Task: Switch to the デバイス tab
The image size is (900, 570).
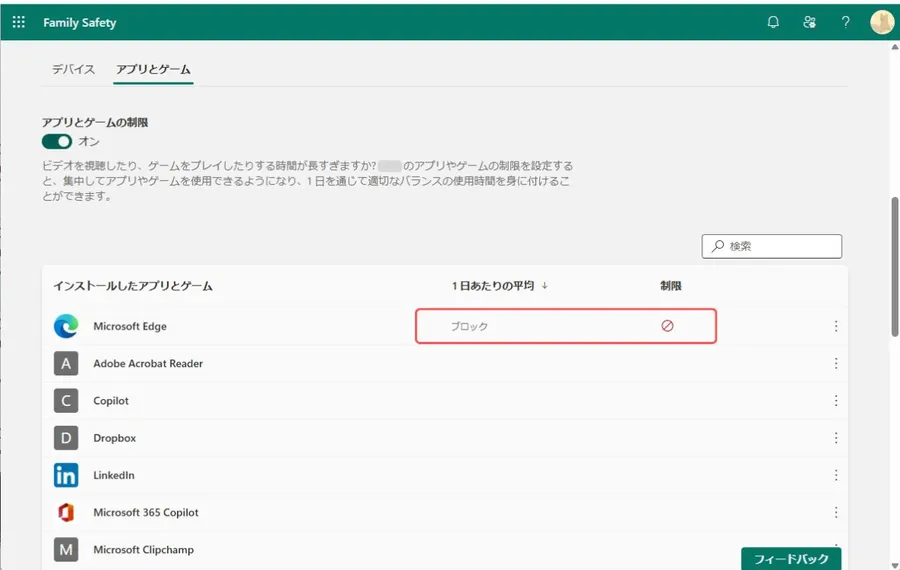Action: pyautogui.click(x=73, y=69)
